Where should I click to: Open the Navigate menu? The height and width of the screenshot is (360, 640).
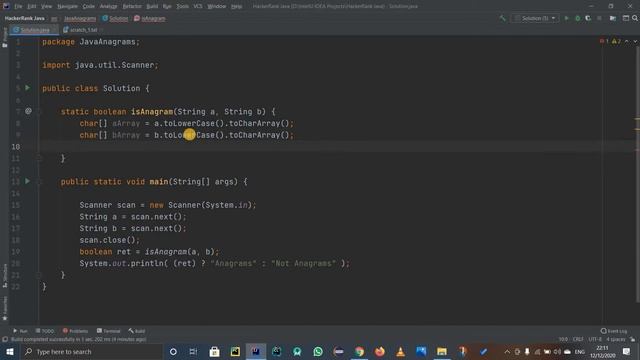click(67, 6)
